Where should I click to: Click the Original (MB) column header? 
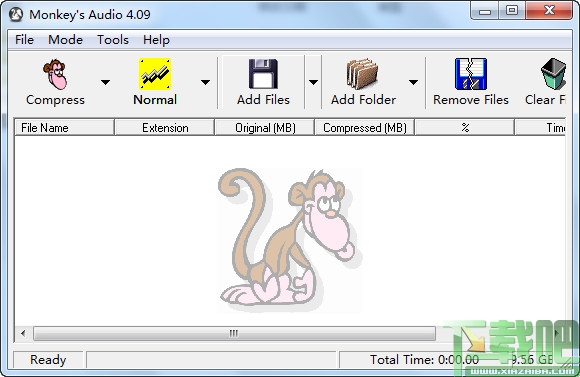[x=264, y=128]
